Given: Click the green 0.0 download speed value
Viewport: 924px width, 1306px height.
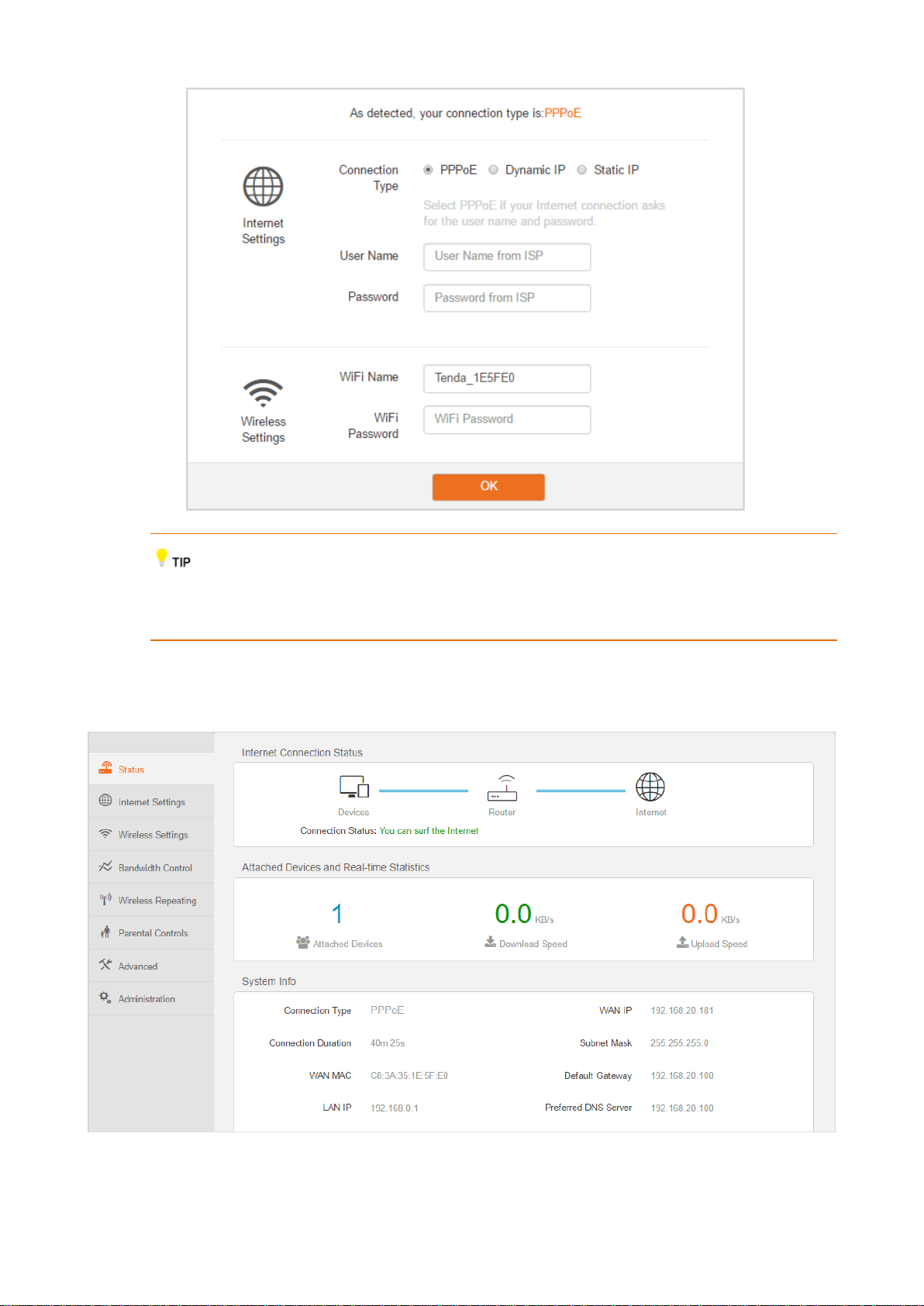Looking at the screenshot, I should [x=513, y=914].
